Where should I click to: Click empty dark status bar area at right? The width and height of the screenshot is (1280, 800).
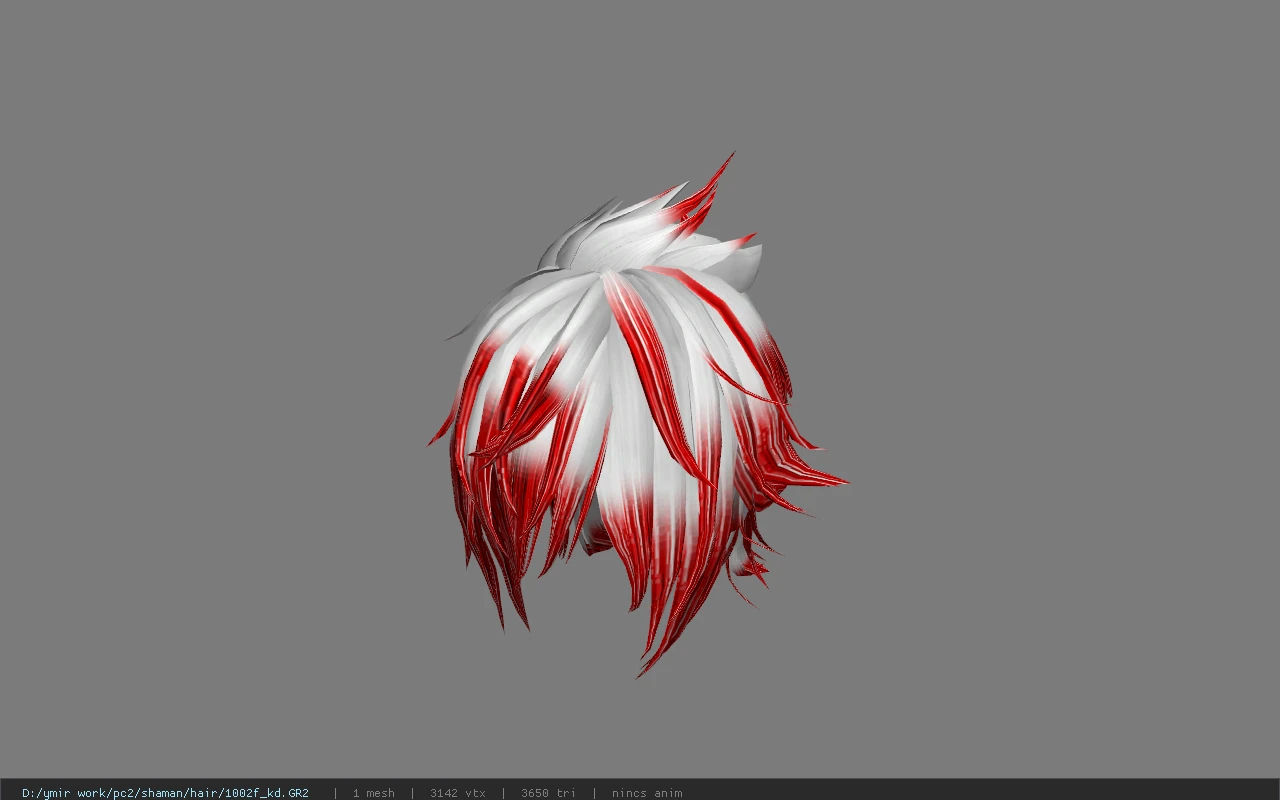pyautogui.click(x=980, y=793)
